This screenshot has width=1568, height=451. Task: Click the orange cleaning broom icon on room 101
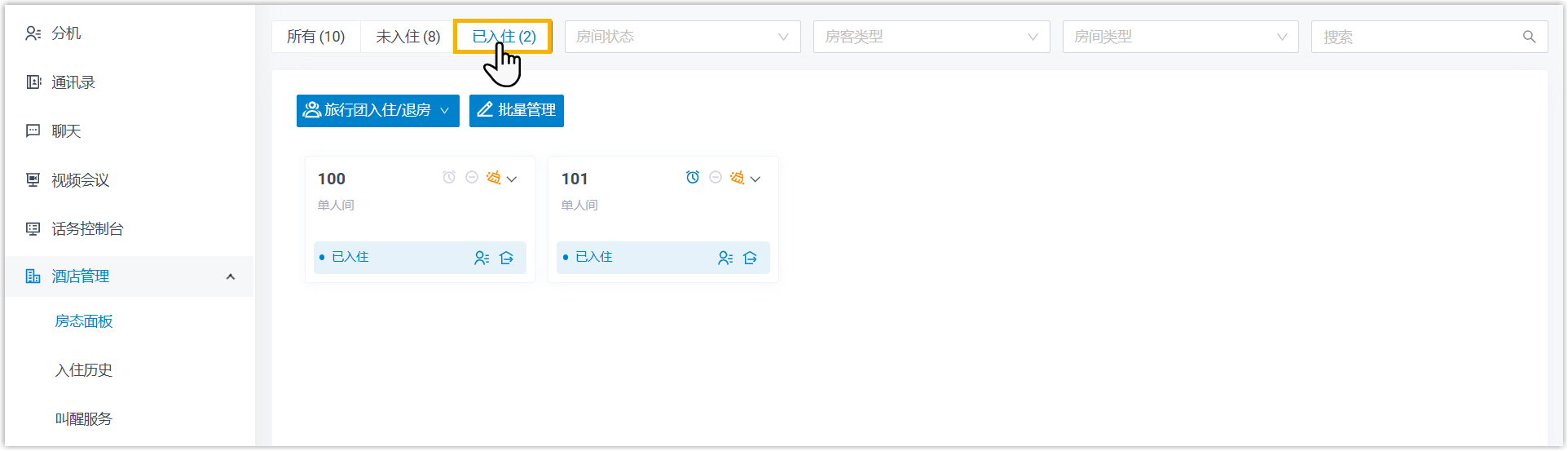(x=737, y=178)
